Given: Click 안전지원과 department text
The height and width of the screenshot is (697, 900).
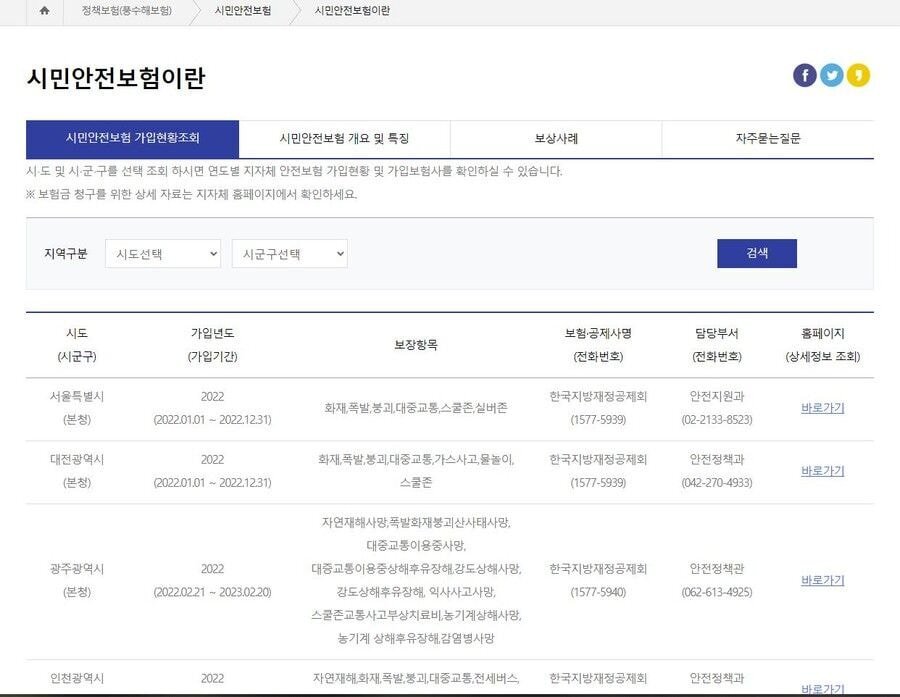Looking at the screenshot, I should (717, 396).
